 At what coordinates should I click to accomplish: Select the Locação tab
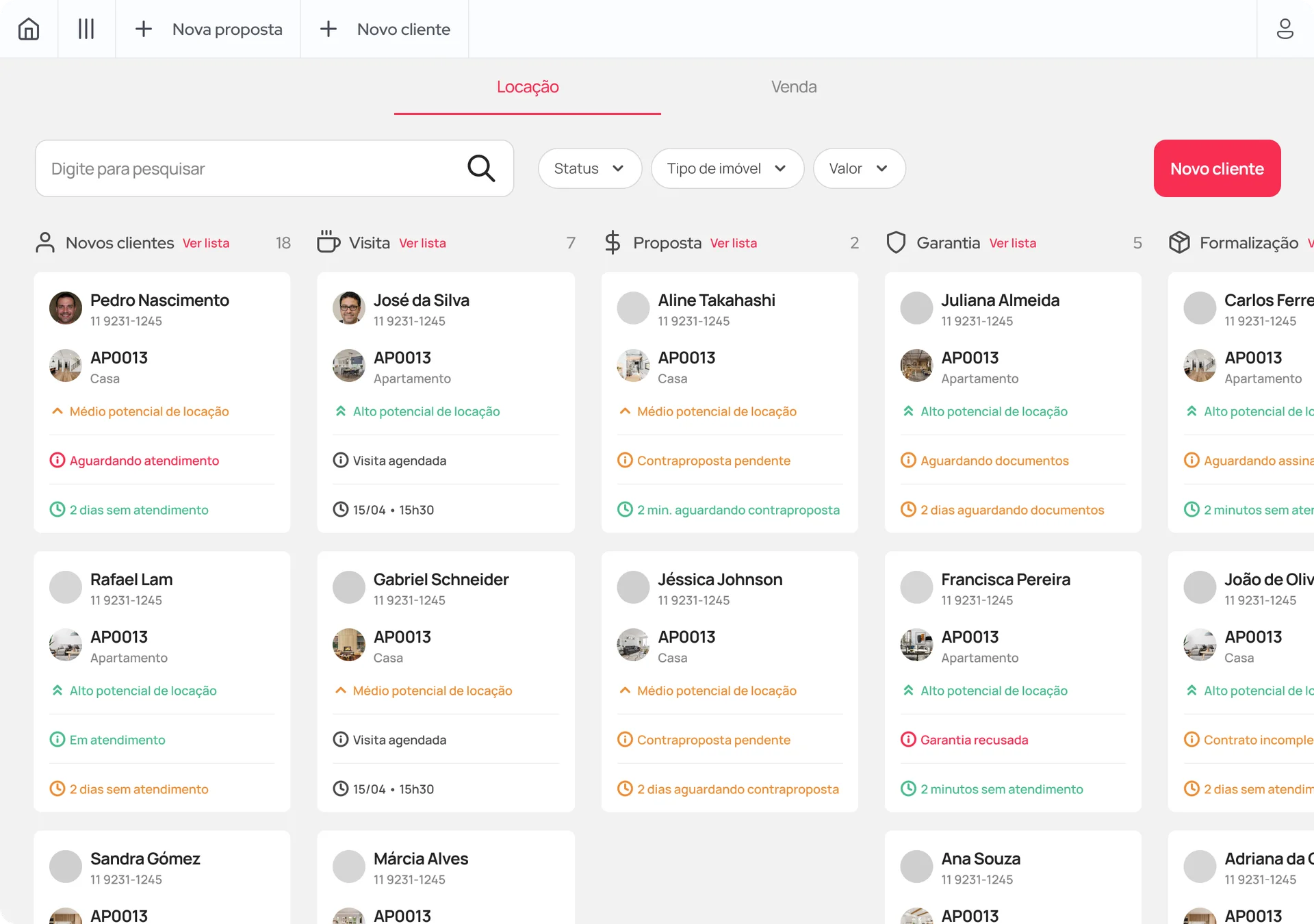[x=528, y=87]
